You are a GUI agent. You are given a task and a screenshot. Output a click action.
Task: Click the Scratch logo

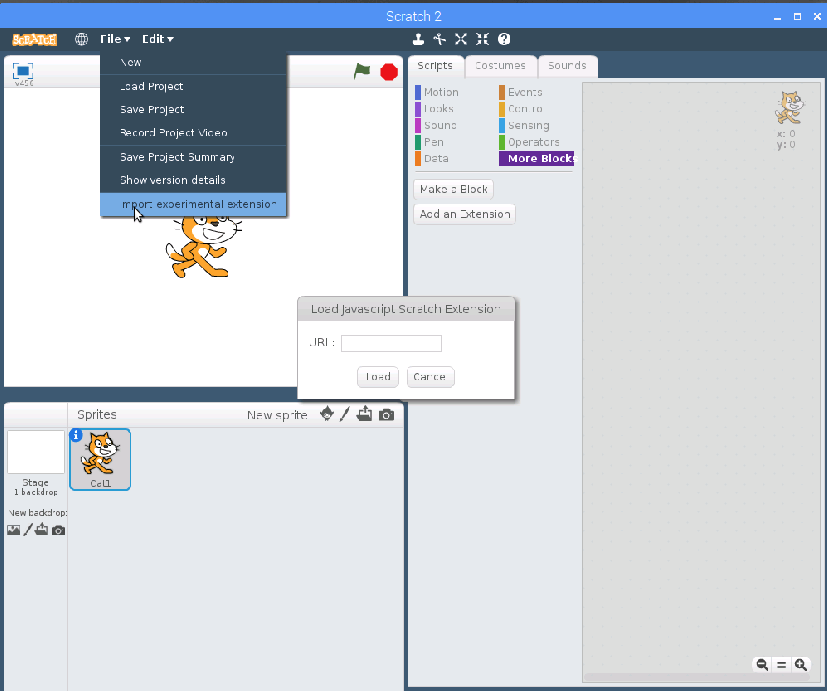point(35,40)
